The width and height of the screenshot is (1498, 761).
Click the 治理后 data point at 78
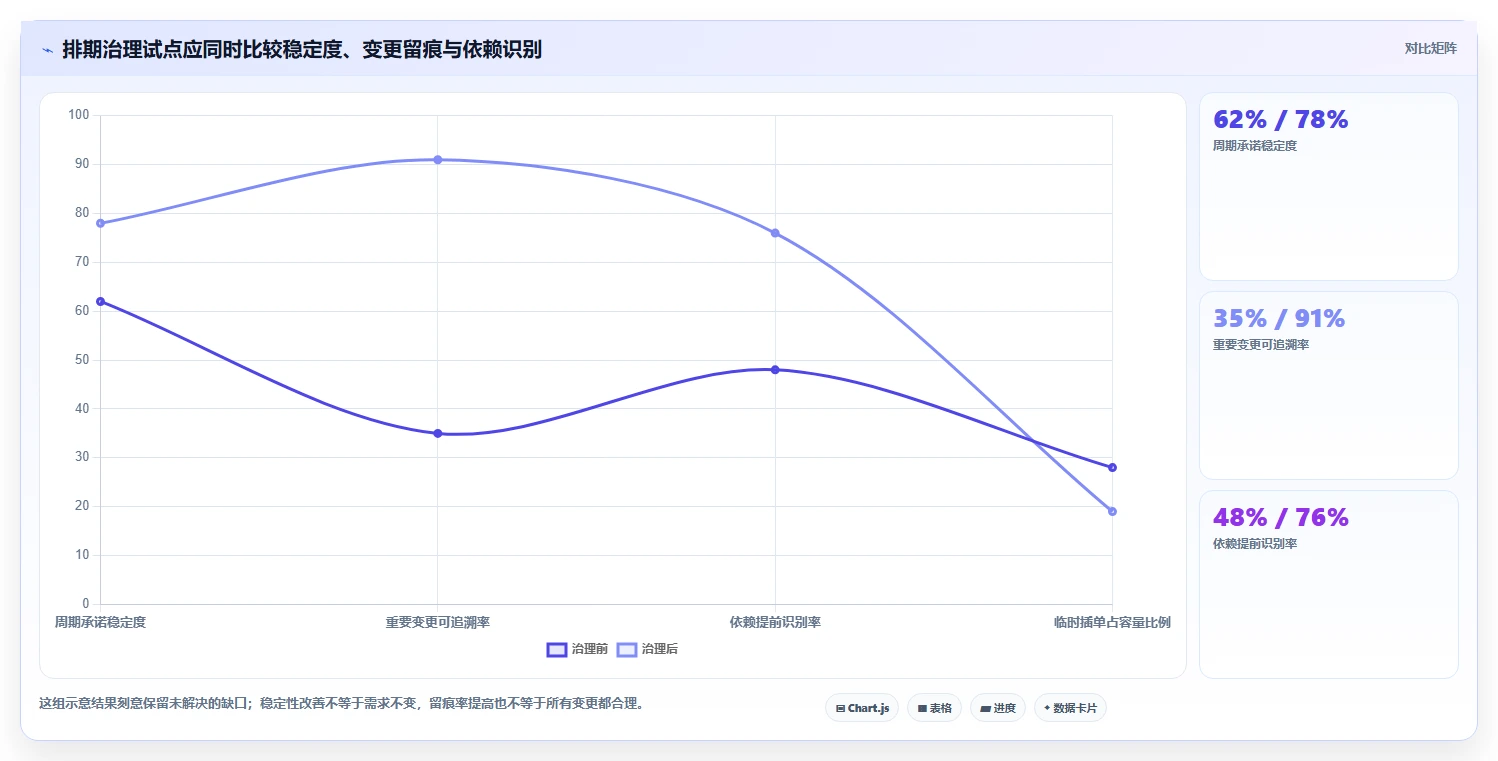[x=100, y=223]
